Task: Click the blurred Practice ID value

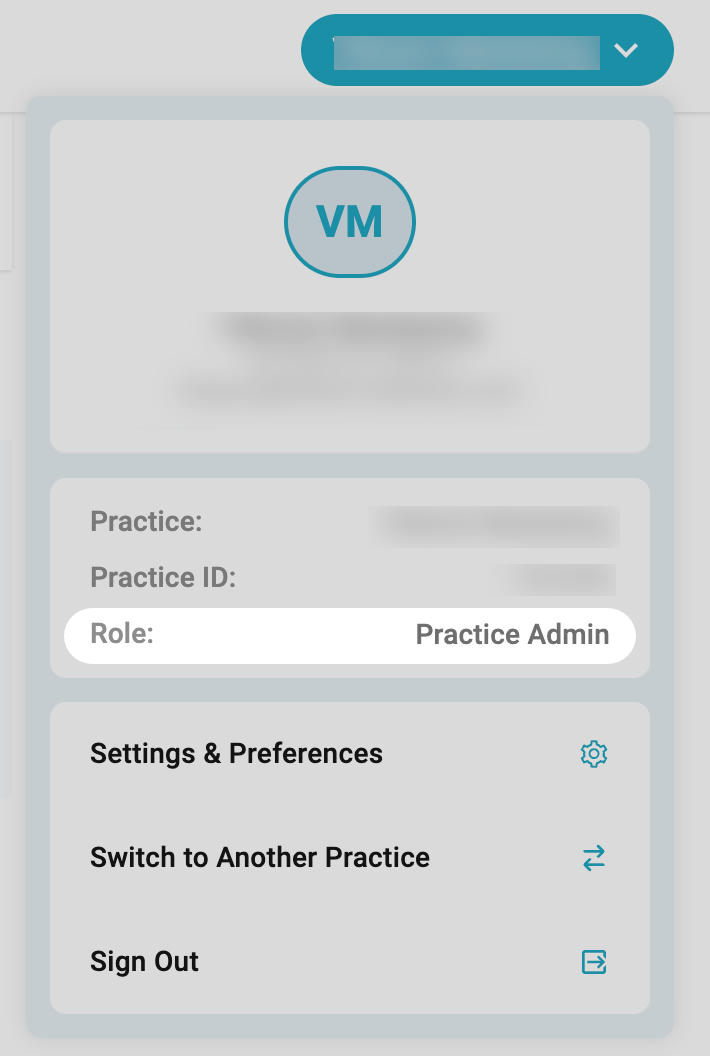Action: [x=557, y=579]
